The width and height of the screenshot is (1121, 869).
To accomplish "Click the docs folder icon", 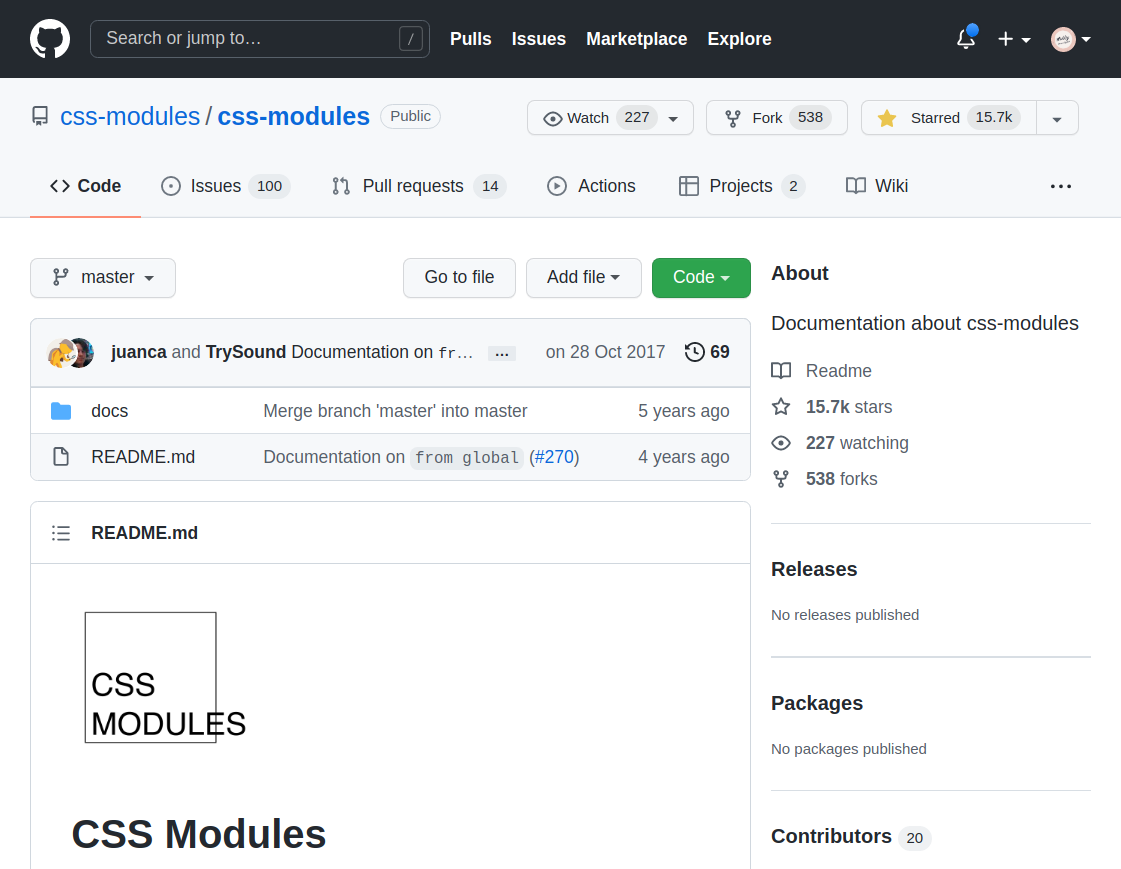I will pyautogui.click(x=61, y=410).
